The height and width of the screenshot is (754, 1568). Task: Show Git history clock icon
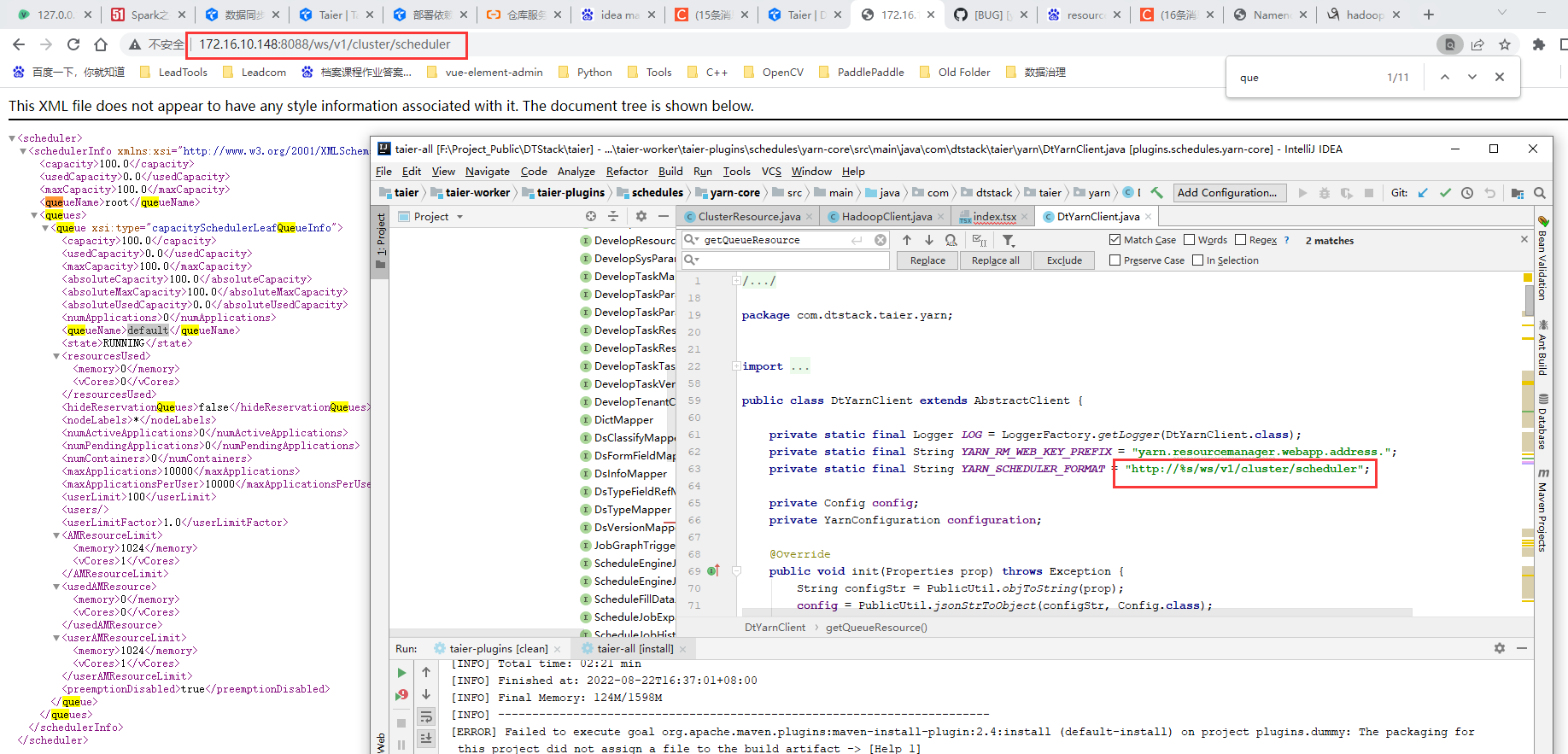[1467, 193]
